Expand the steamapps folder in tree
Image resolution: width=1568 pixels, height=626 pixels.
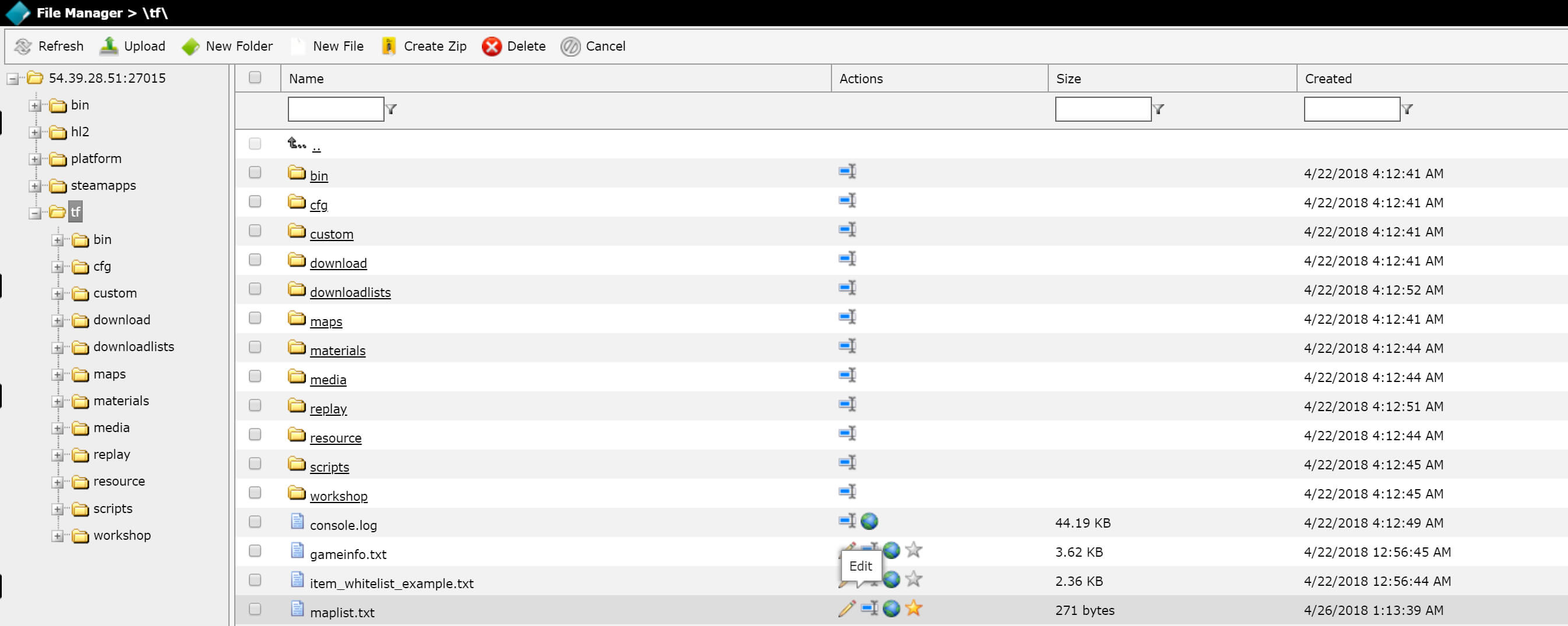point(36,186)
